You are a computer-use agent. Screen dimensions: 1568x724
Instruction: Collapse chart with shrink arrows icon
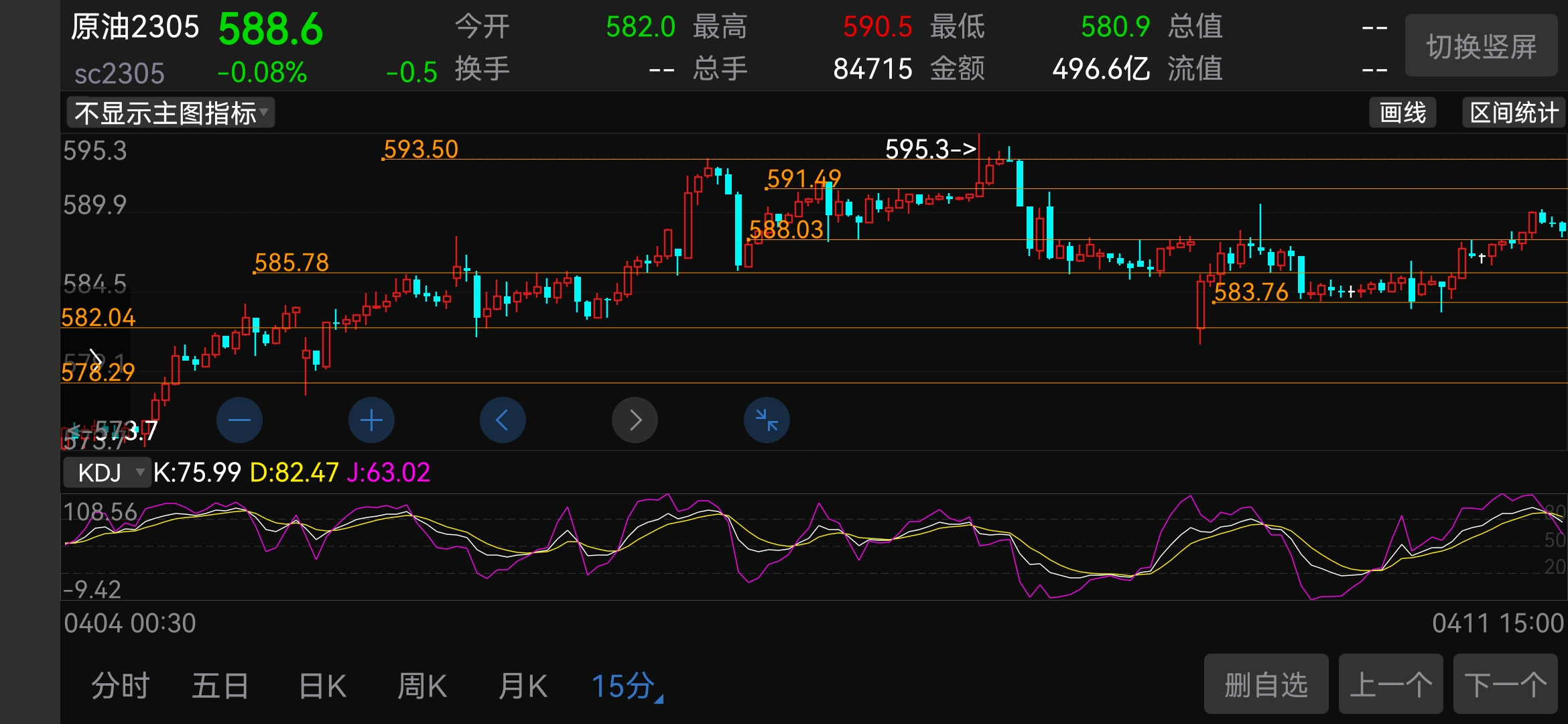click(767, 420)
